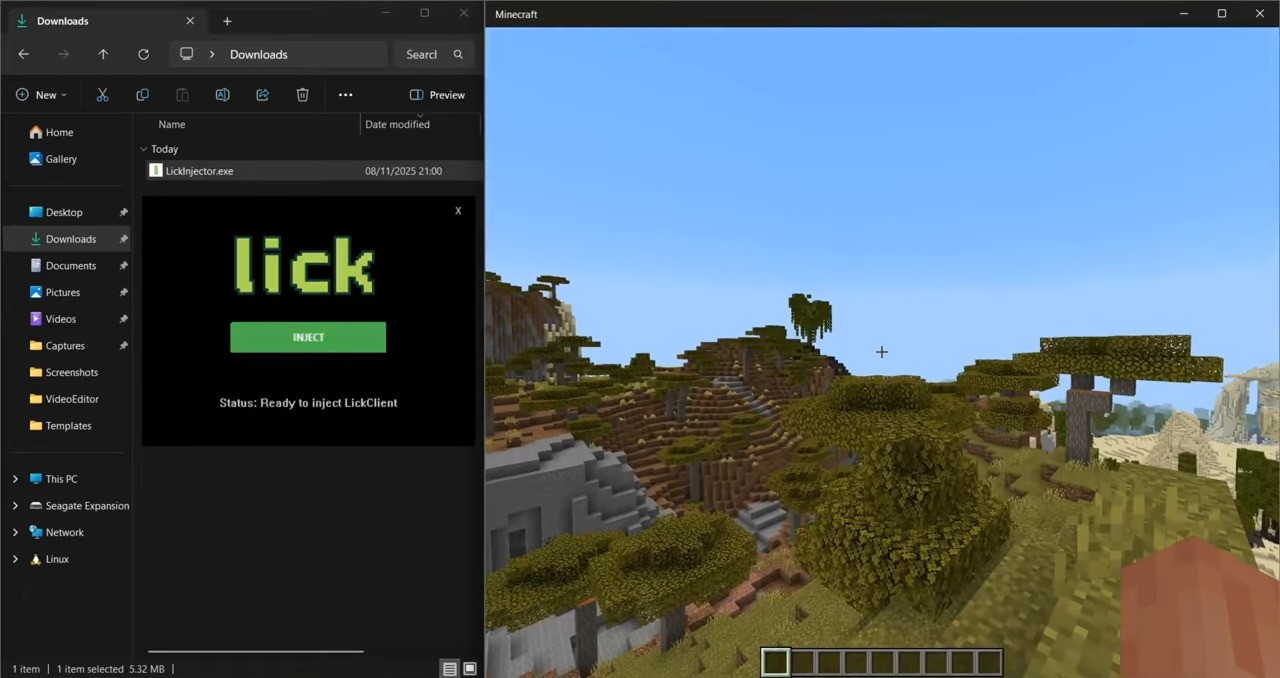Viewport: 1280px width, 678px height.
Task: Select Documents in the navigation pane
Action: pos(70,266)
